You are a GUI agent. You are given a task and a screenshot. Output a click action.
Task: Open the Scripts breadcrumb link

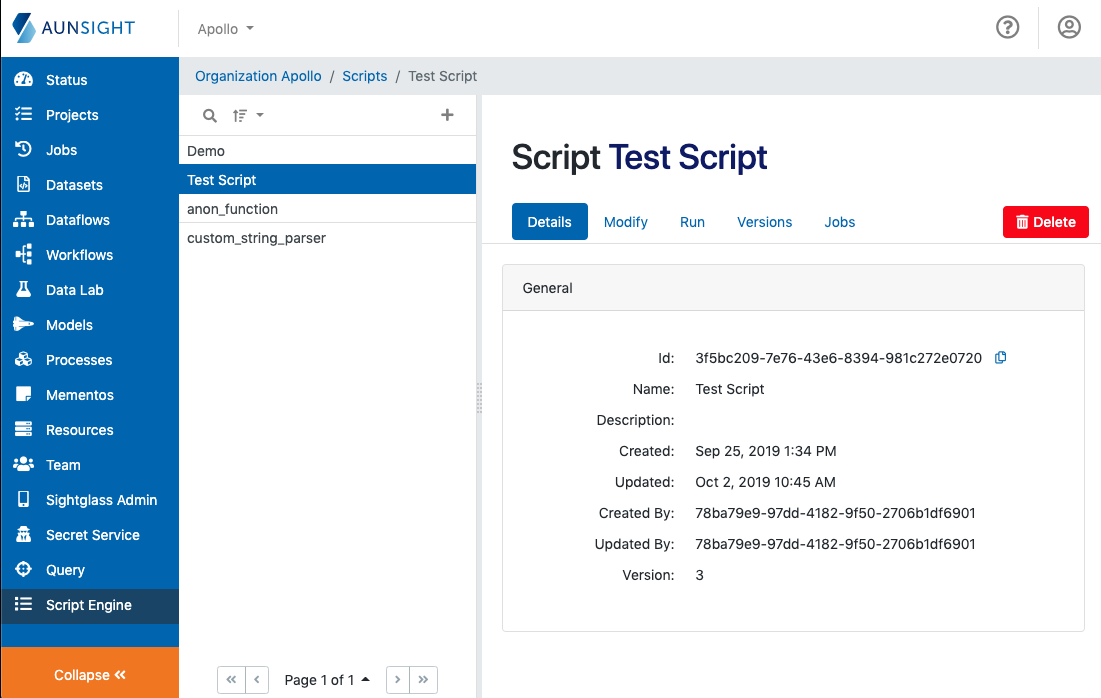(x=364, y=75)
